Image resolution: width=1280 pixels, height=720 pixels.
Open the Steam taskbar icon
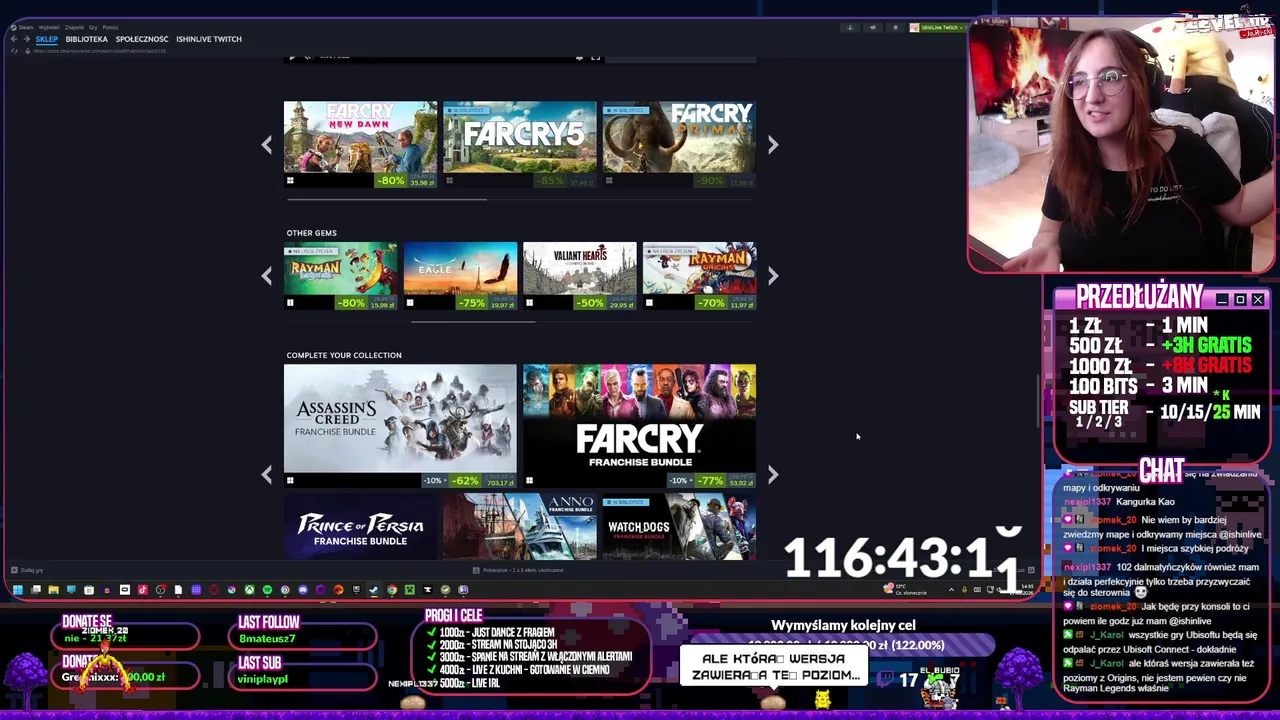(x=373, y=590)
